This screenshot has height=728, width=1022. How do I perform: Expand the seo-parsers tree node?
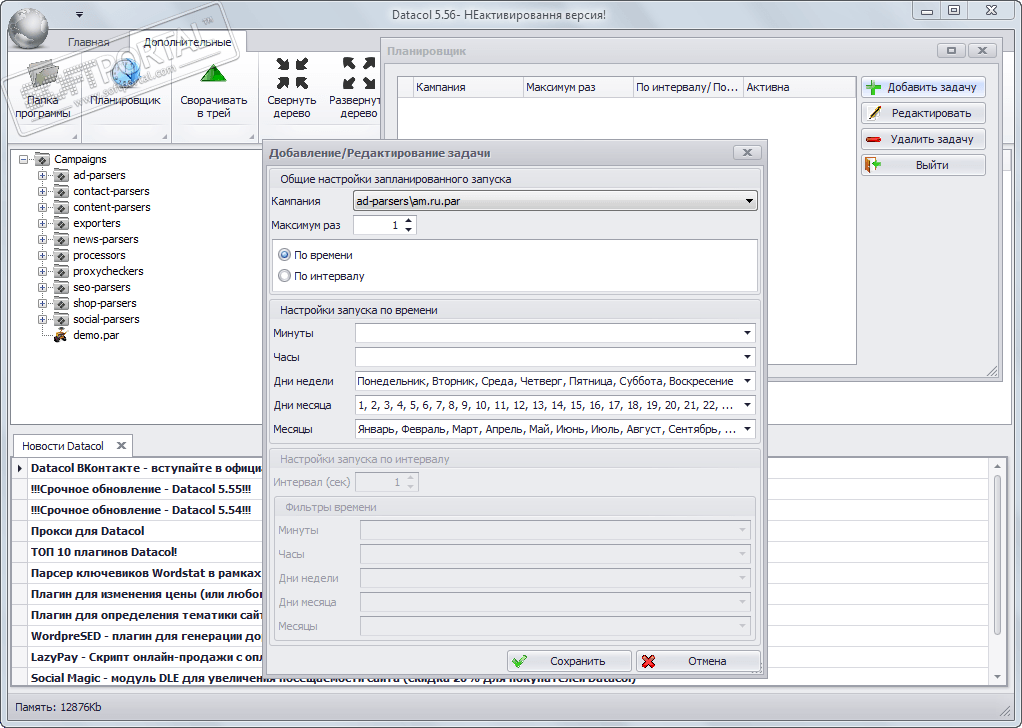coord(42,287)
